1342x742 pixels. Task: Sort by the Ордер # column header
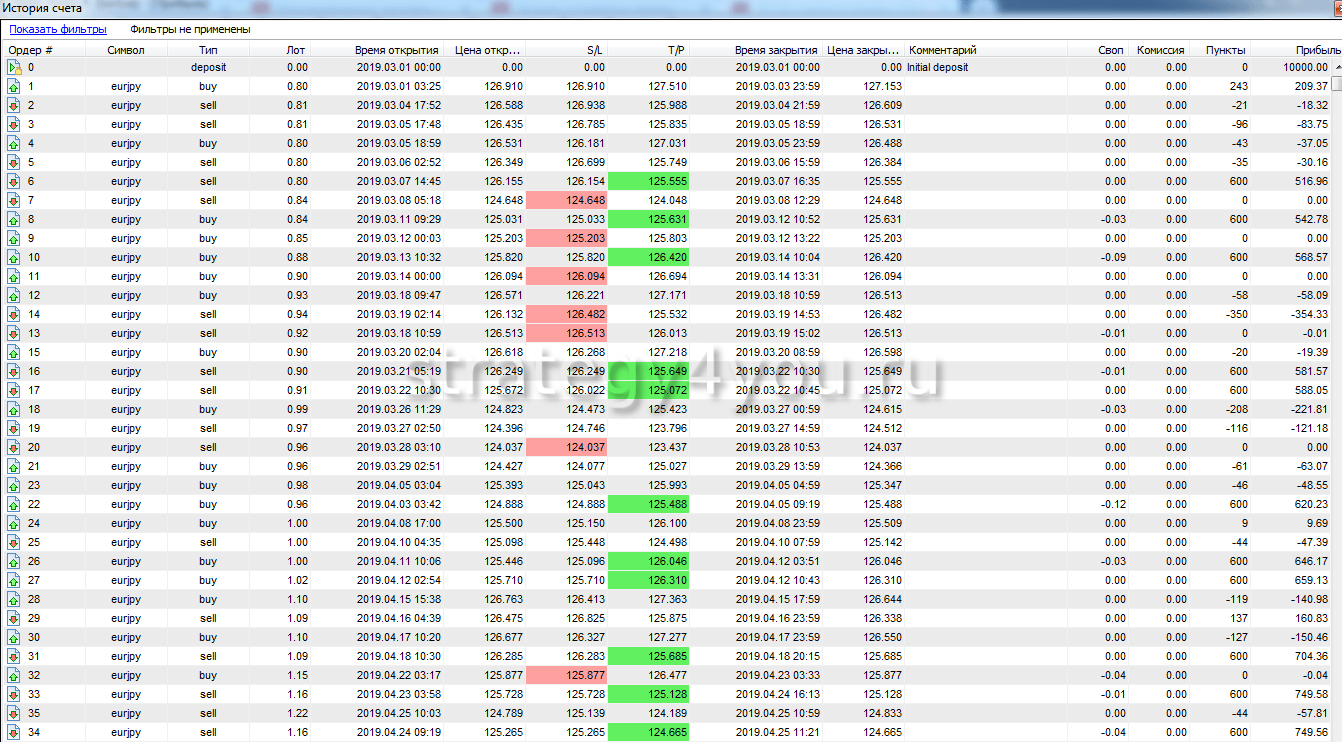click(31, 50)
